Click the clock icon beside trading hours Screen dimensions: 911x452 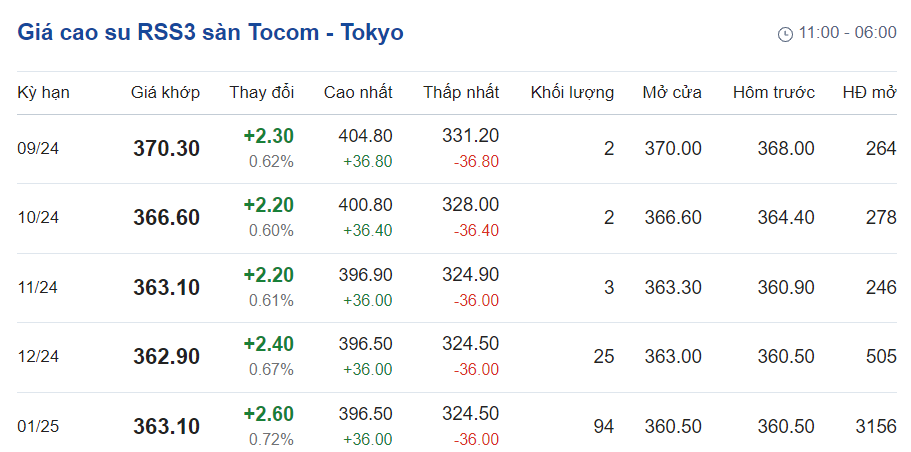pos(785,34)
